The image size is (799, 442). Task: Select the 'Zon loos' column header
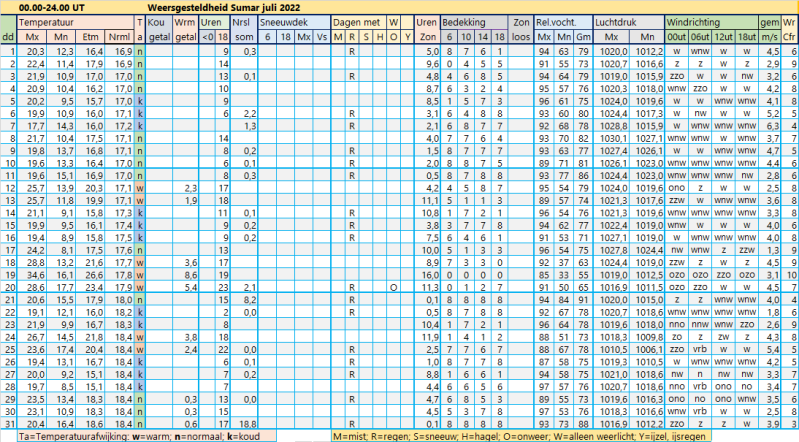[521, 30]
